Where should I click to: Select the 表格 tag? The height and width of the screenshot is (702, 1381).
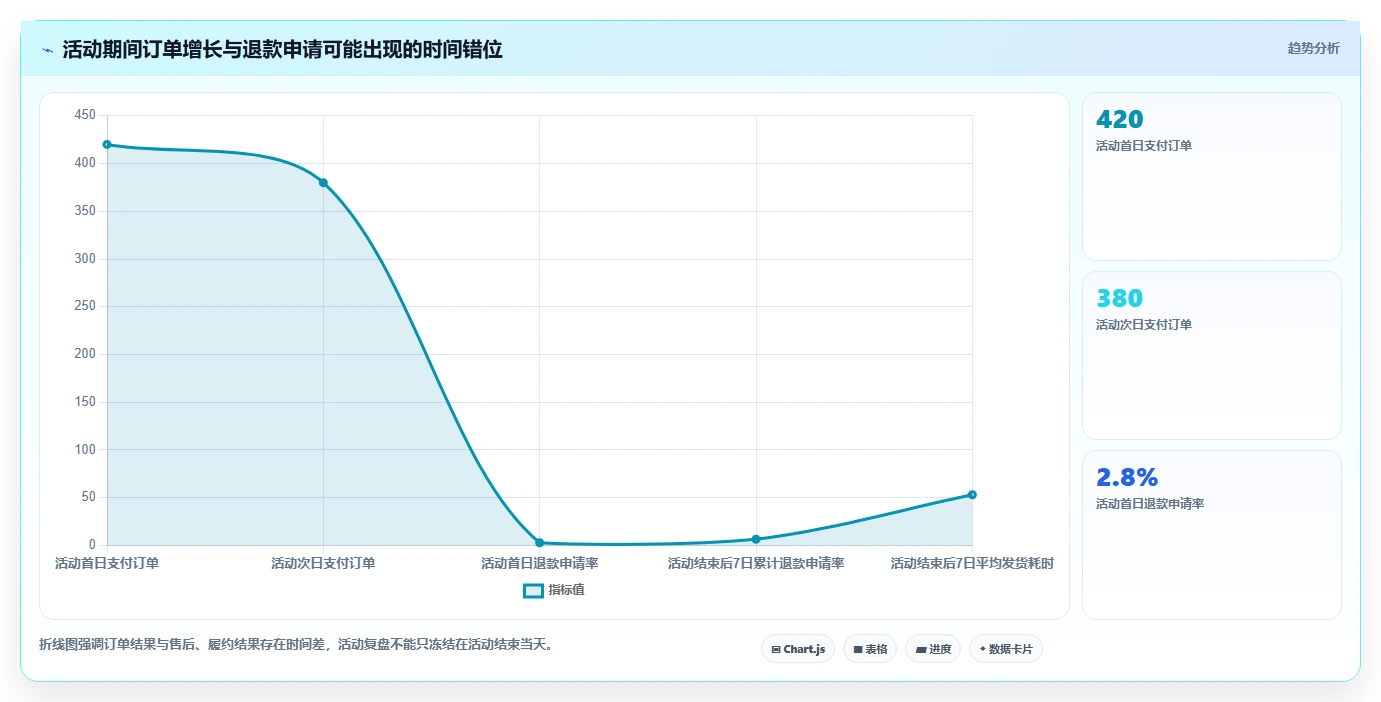point(870,649)
